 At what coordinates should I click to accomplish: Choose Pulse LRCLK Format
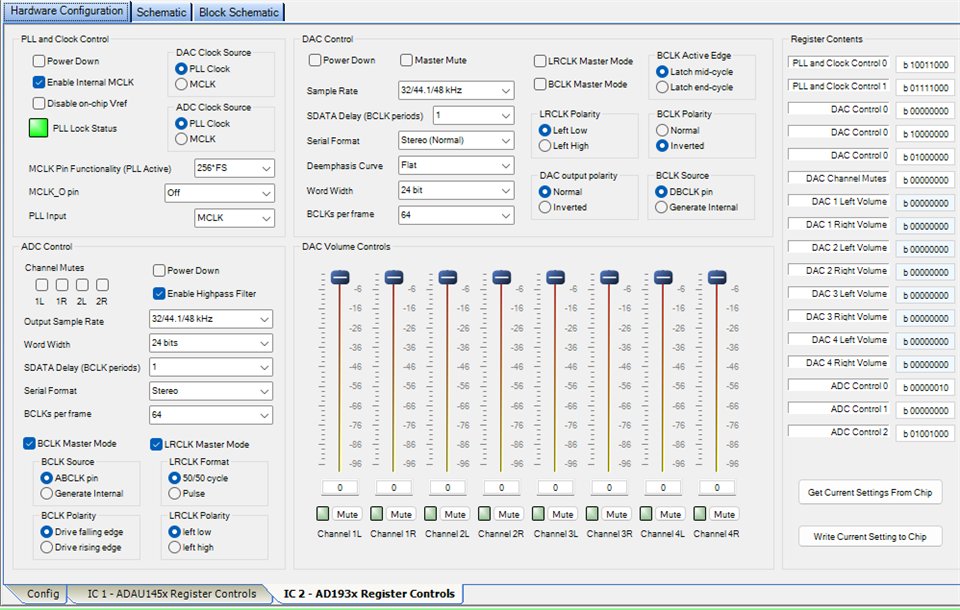pyautogui.click(x=174, y=493)
